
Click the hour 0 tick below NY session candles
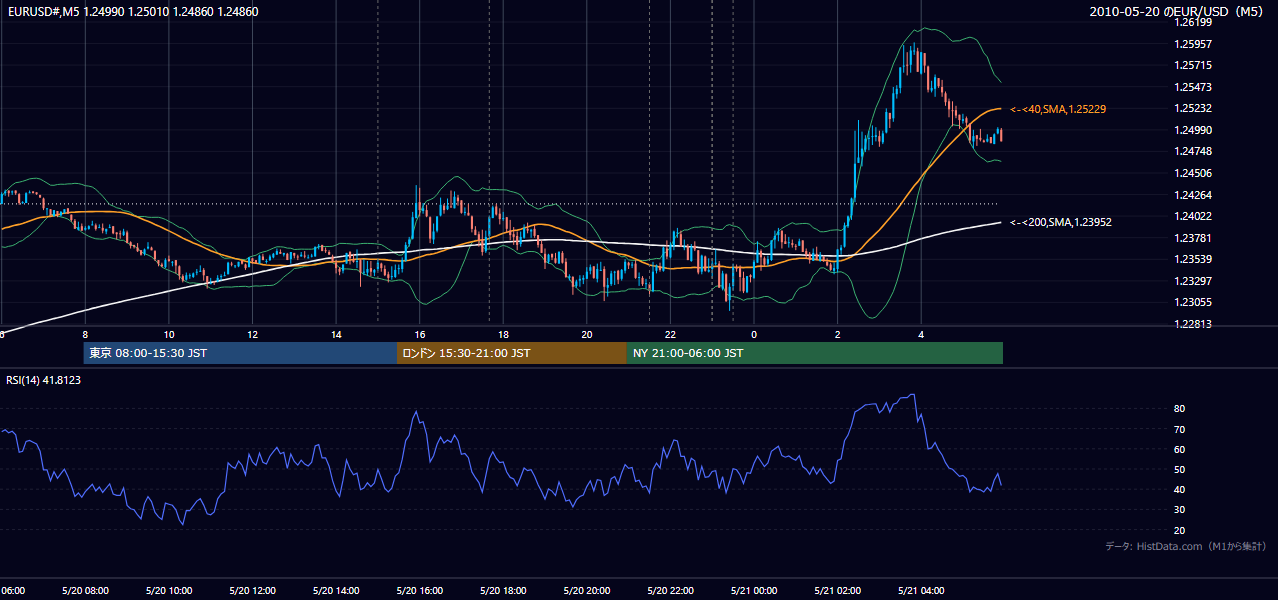pos(754,334)
